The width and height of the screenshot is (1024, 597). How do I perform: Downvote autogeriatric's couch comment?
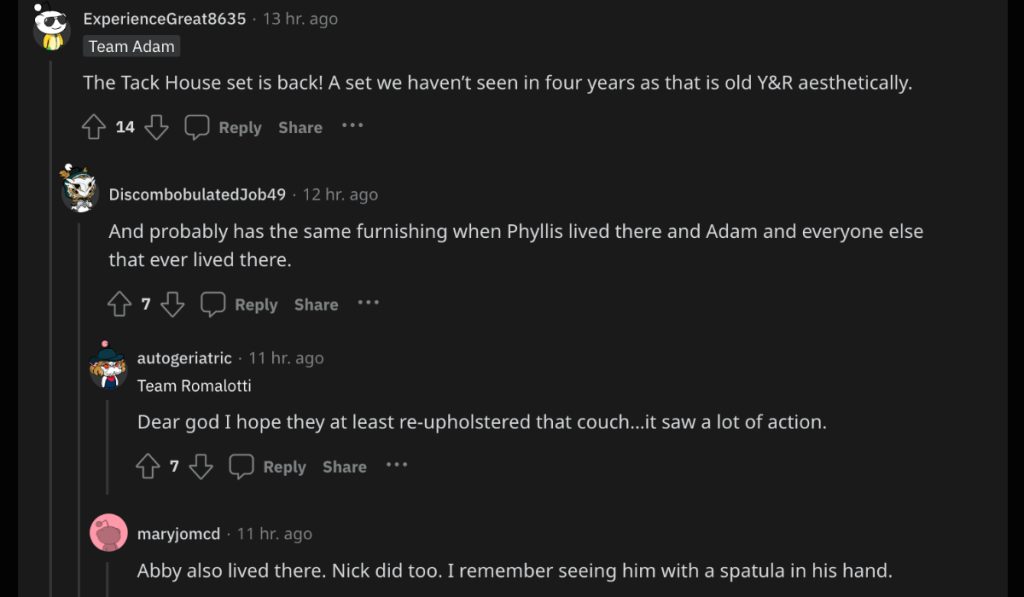[201, 466]
